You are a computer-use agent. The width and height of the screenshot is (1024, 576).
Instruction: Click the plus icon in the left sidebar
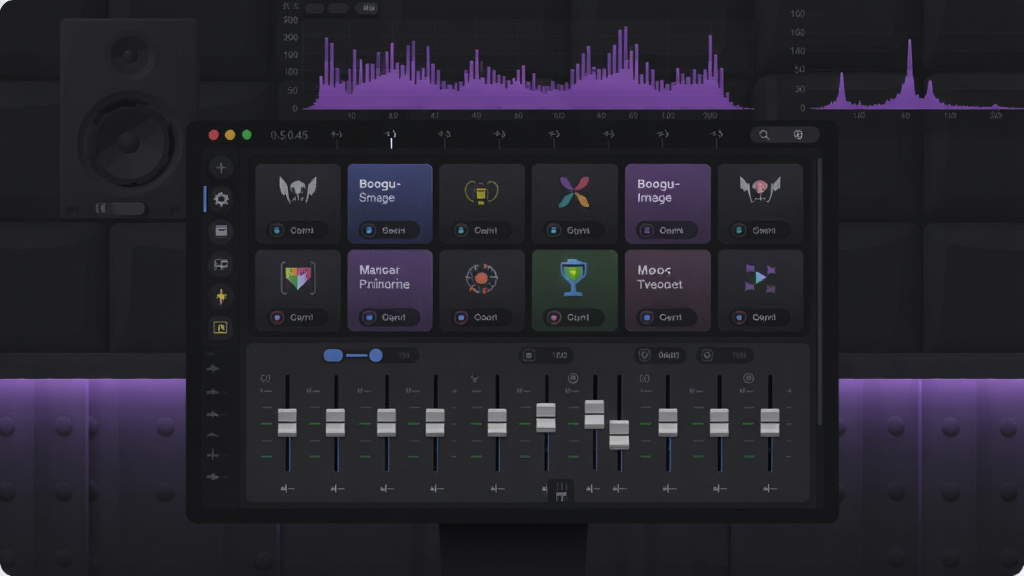coord(221,168)
